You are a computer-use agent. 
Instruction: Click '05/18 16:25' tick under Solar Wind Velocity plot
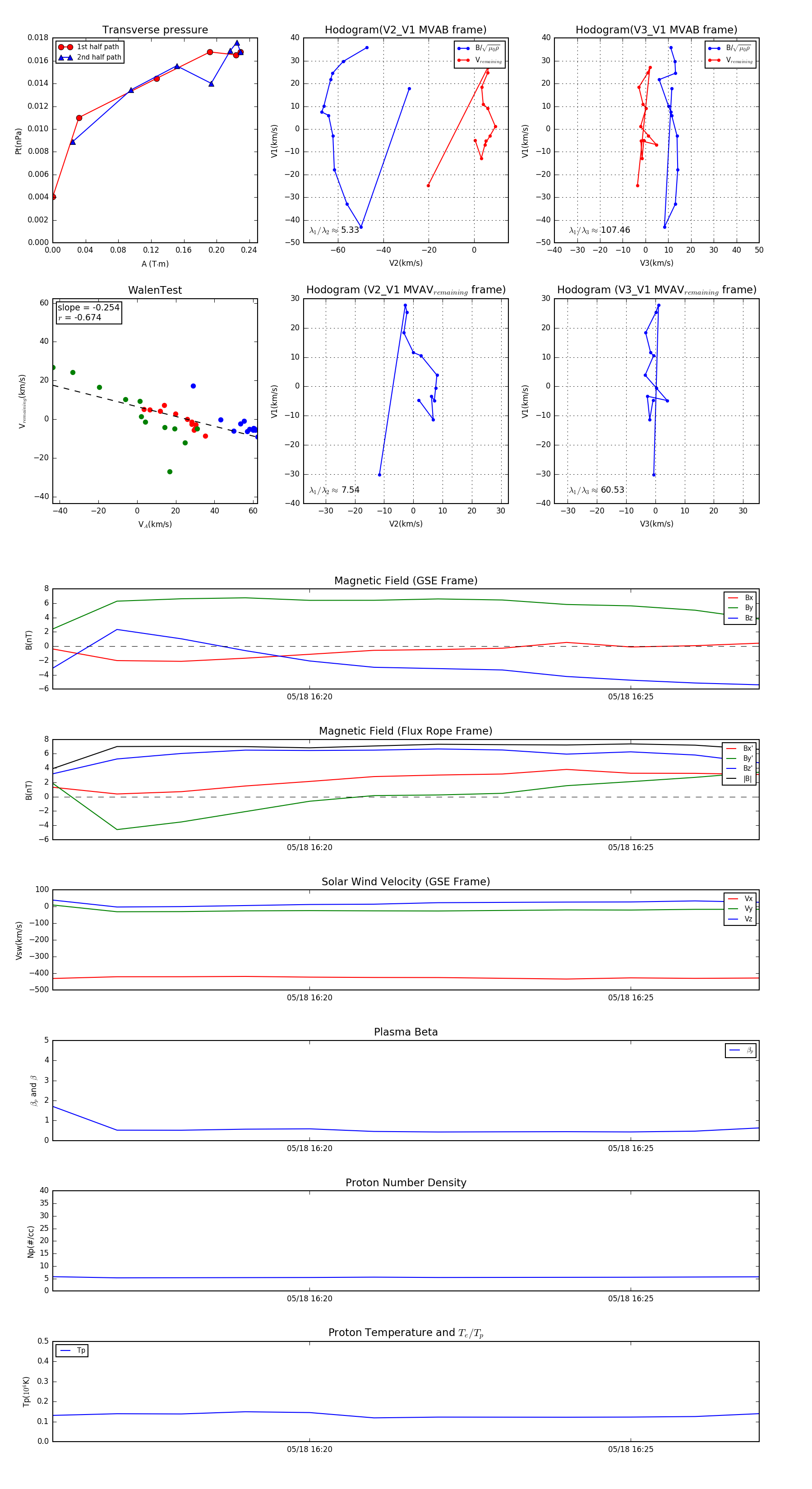(x=631, y=998)
